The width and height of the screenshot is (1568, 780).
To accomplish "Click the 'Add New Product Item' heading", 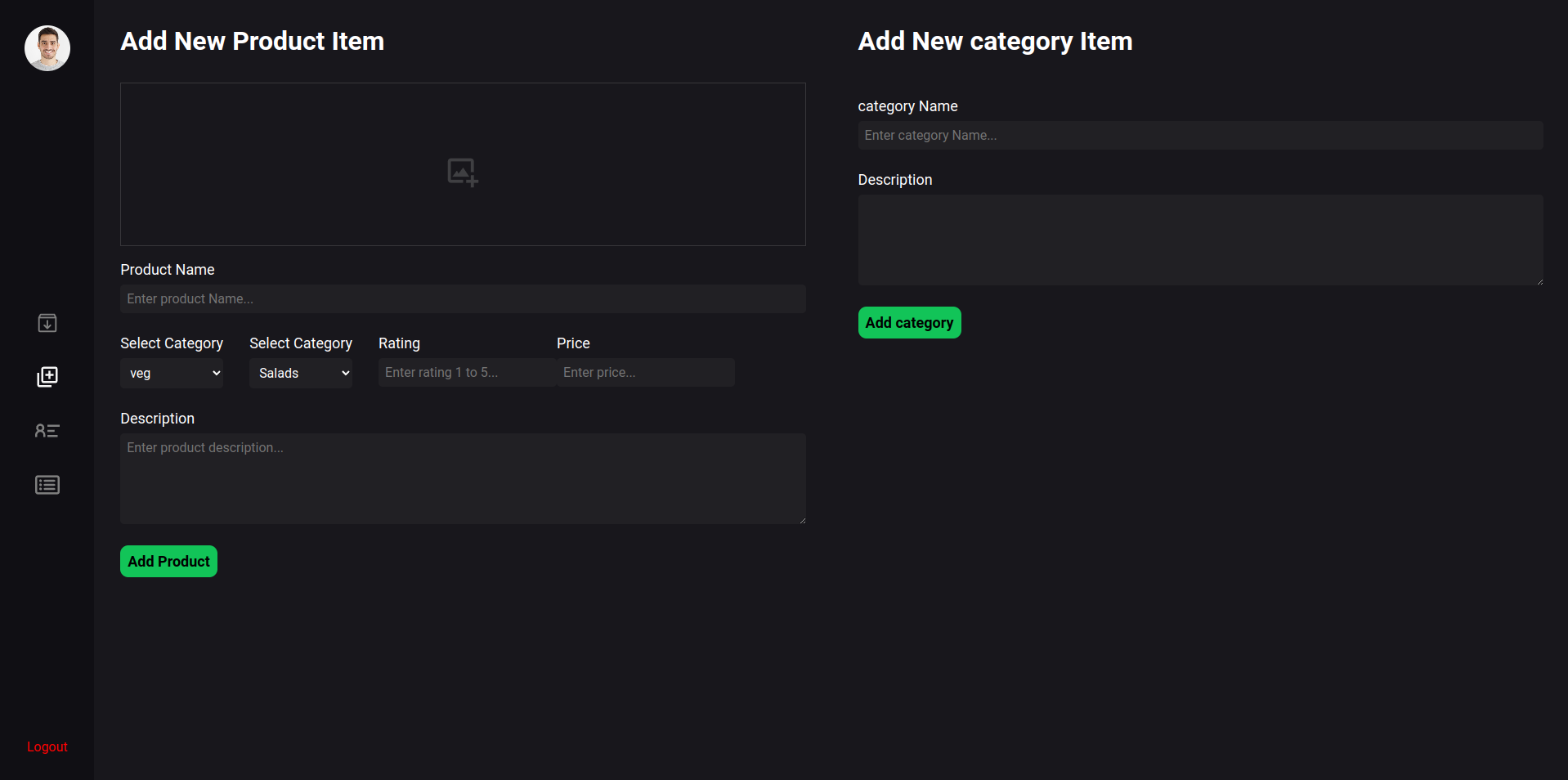I will point(252,41).
